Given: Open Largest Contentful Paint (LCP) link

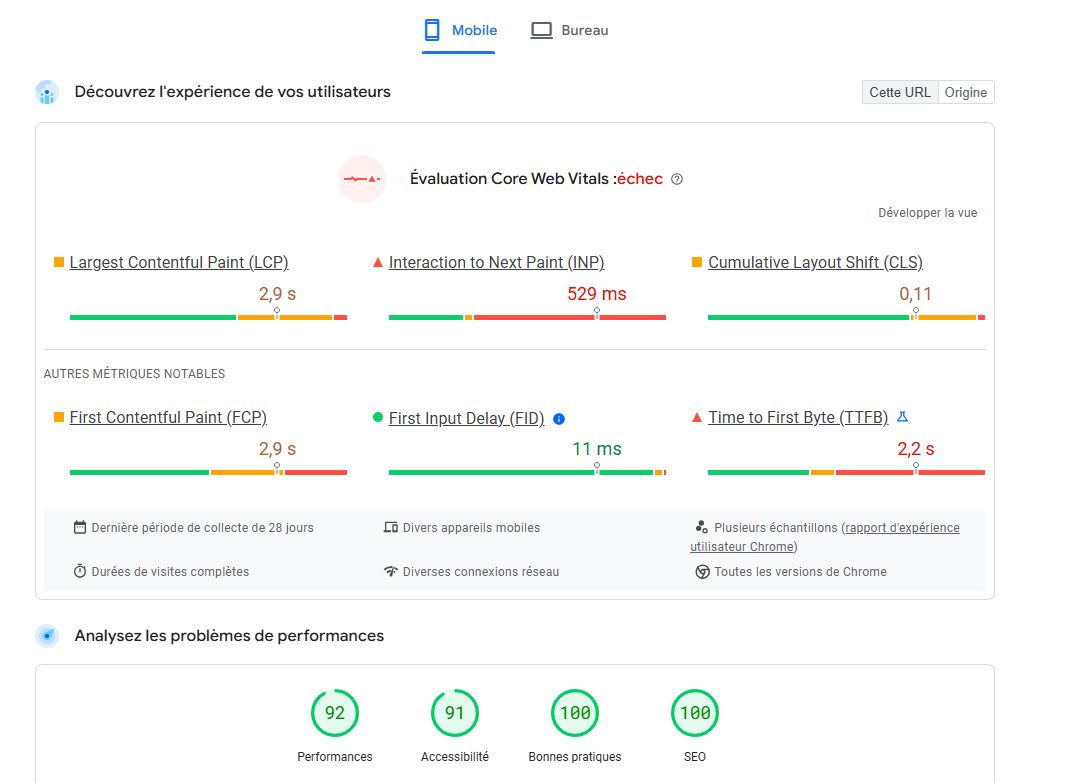Looking at the screenshot, I should click(179, 262).
